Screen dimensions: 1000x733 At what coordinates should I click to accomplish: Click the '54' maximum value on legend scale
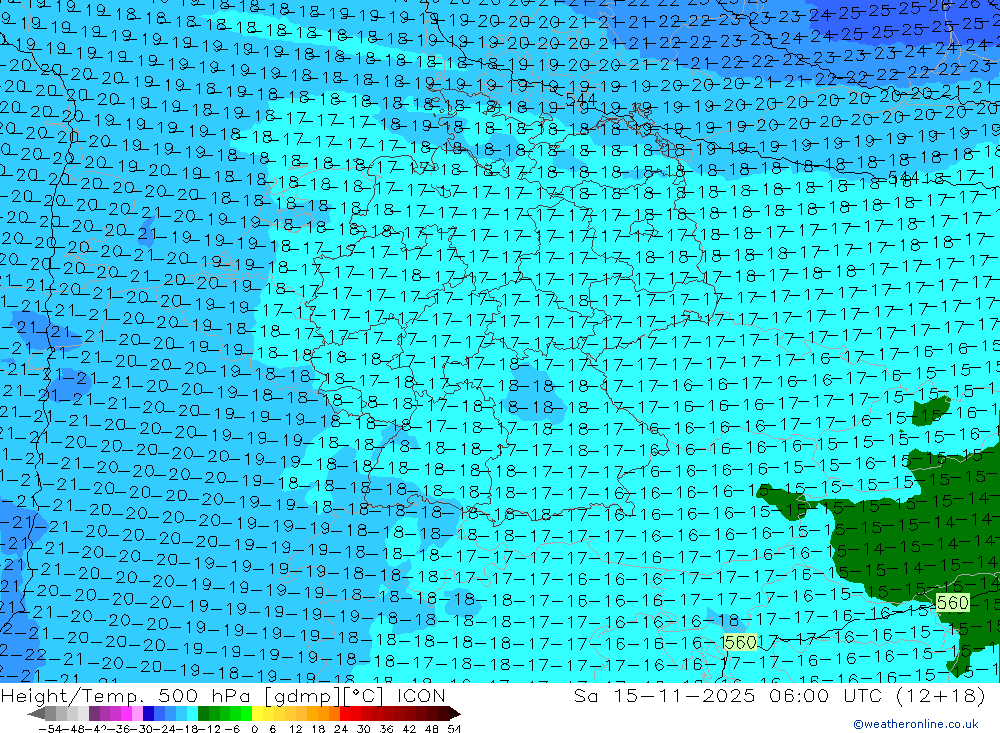tap(454, 729)
